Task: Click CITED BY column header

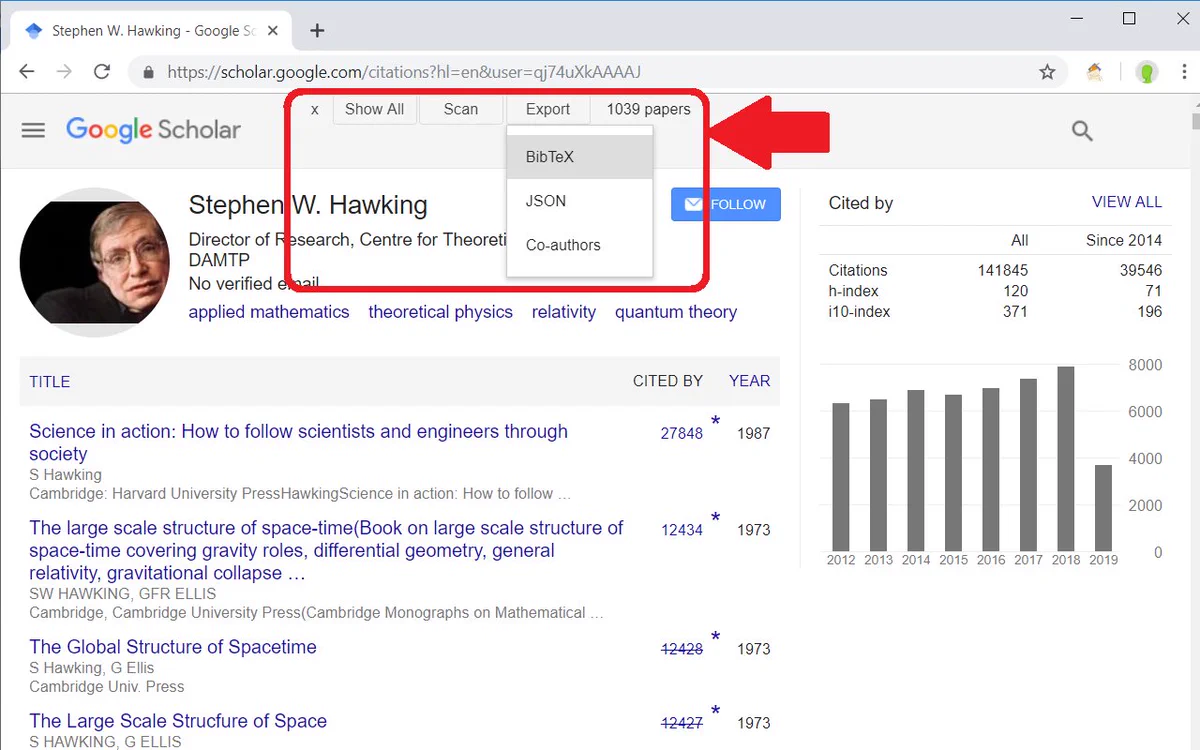Action: point(668,381)
